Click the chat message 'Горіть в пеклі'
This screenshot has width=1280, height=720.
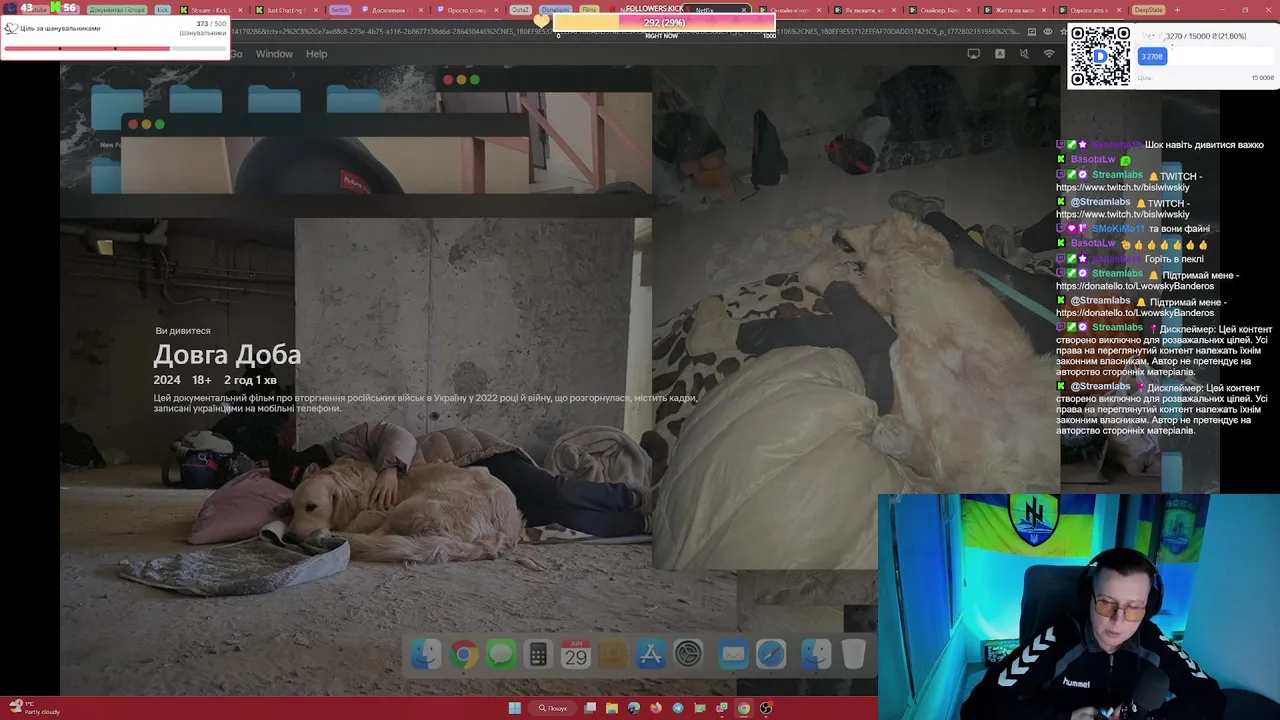click(1175, 259)
